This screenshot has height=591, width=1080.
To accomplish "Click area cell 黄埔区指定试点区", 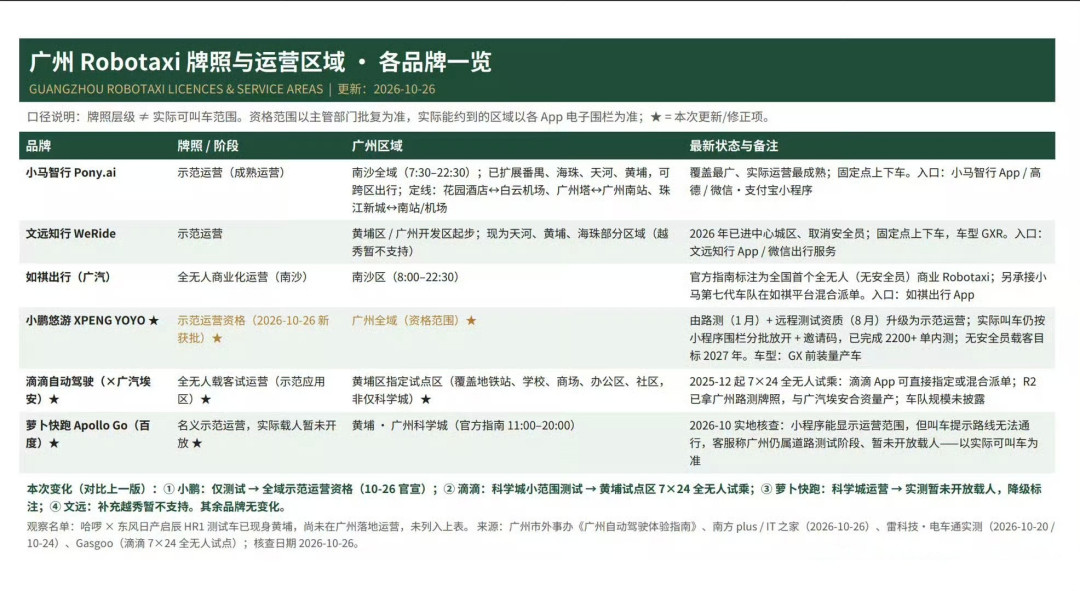I will point(508,390).
